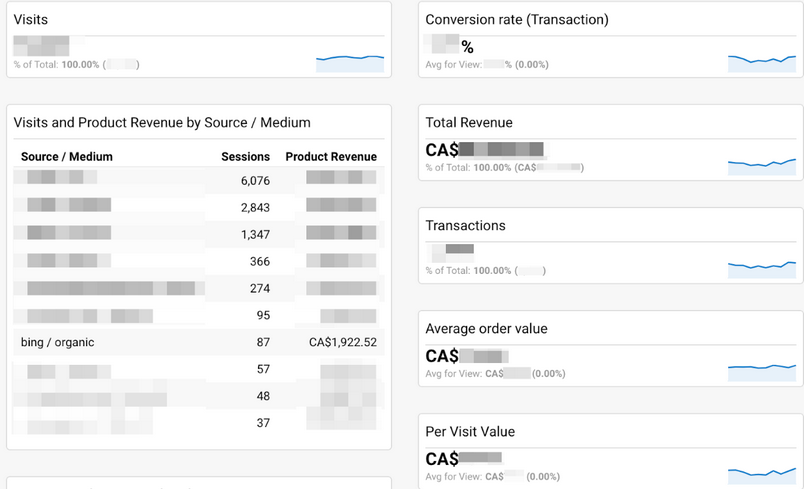Click the Transactions sparkline chart
Screen dimensions: 804x489
tap(762, 268)
